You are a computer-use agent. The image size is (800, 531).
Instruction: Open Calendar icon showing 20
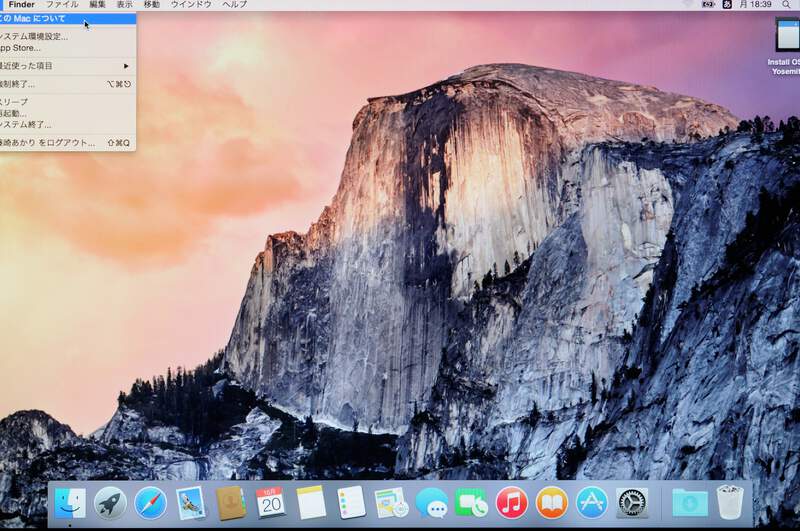click(x=271, y=503)
